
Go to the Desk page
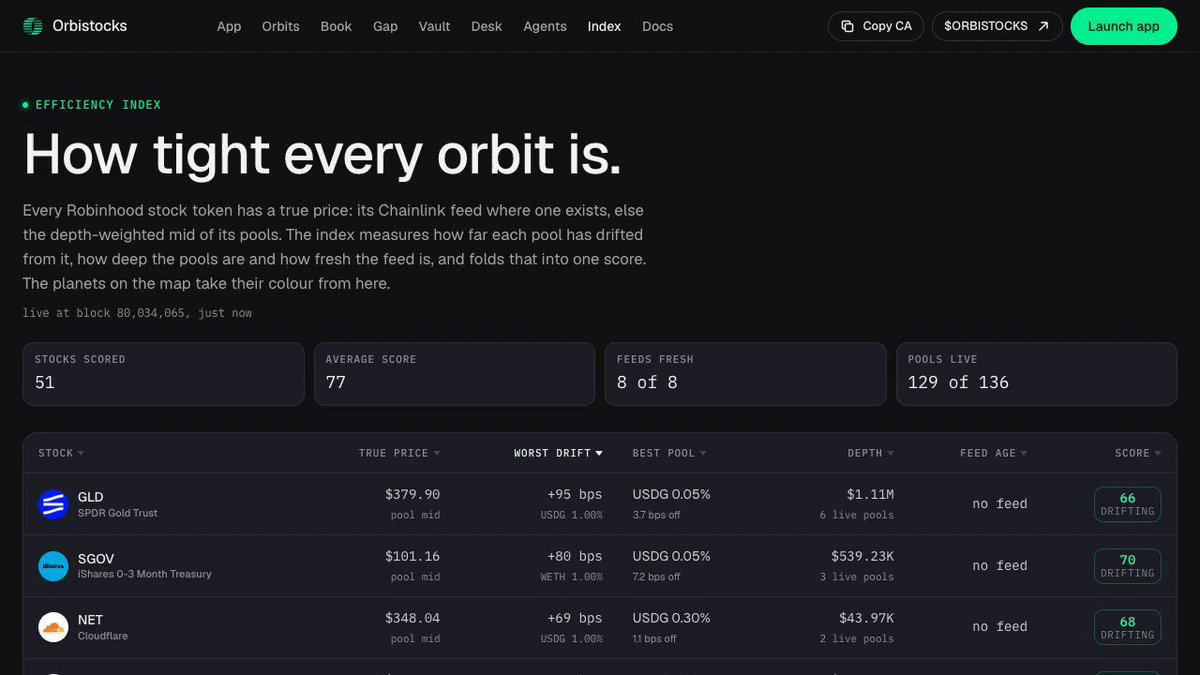[x=487, y=26]
